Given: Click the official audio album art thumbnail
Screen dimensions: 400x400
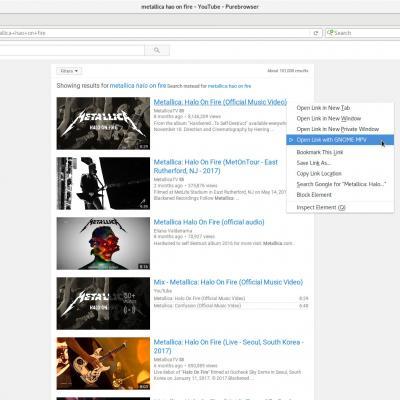Looking at the screenshot, I should [x=103, y=243].
